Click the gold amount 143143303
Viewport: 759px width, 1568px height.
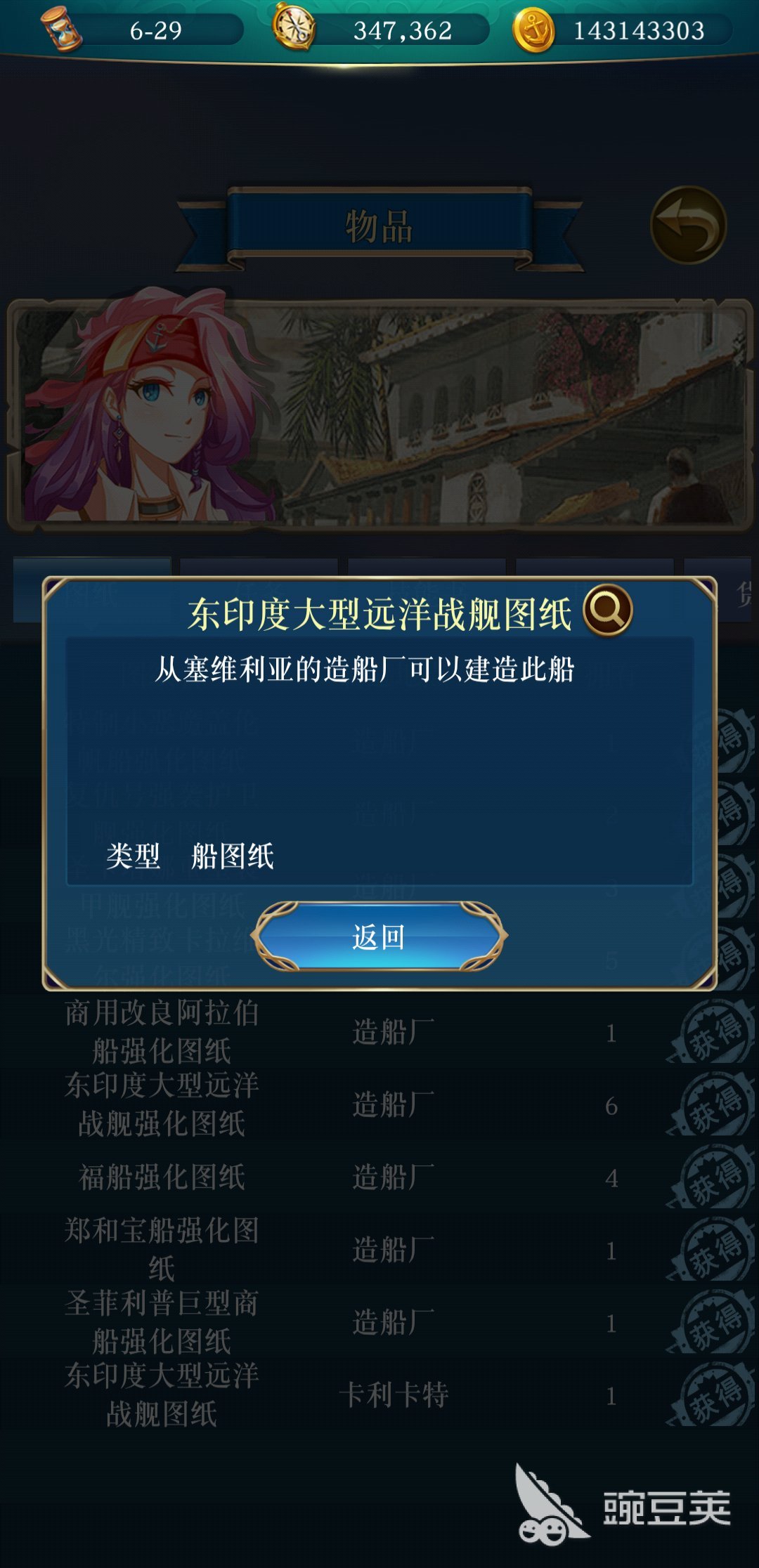coord(639,31)
